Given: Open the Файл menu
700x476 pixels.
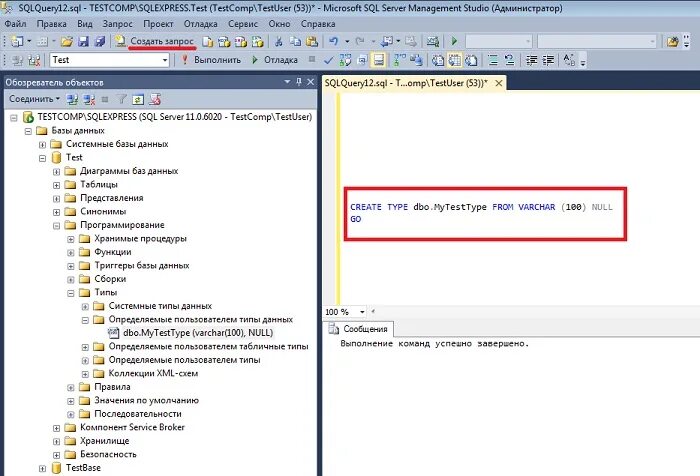Looking at the screenshot, I should point(15,24).
